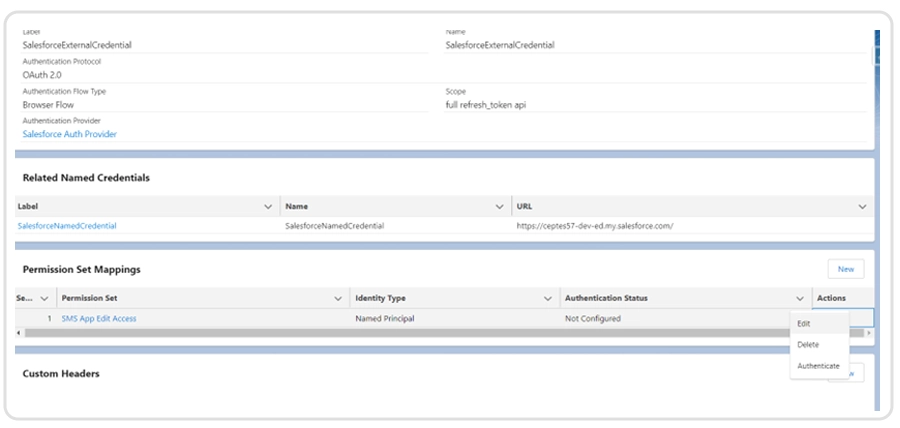Click the left scroll arrow under the table
The width and height of the screenshot is (900, 428).
pyautogui.click(x=19, y=331)
